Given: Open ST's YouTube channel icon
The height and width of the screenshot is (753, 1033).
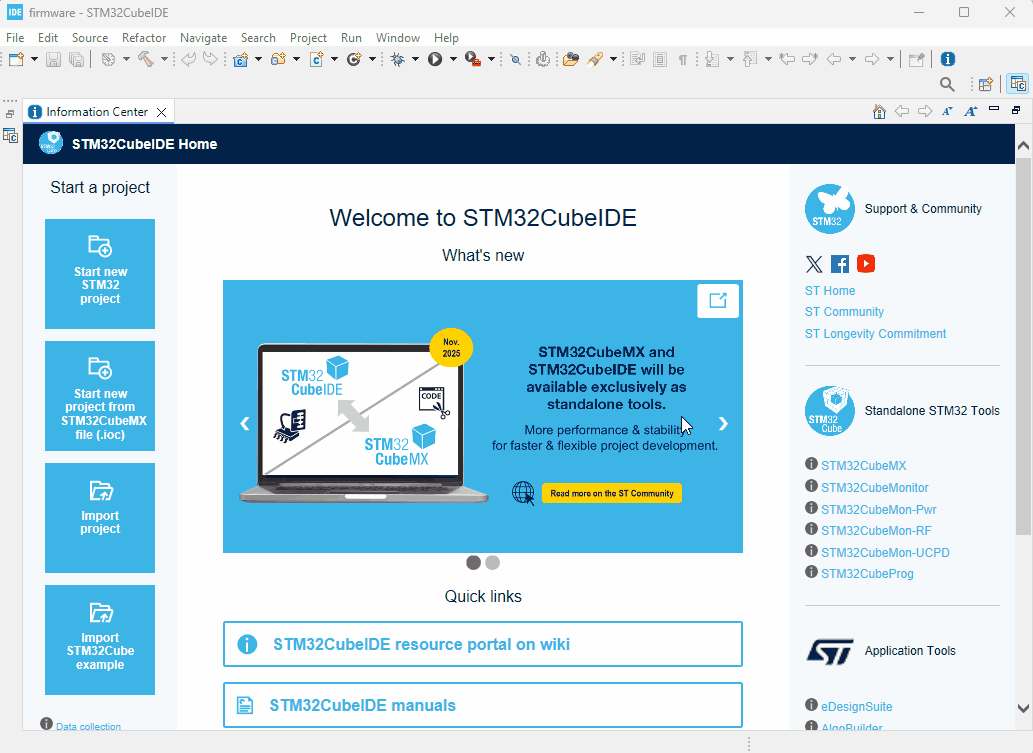Looking at the screenshot, I should pyautogui.click(x=865, y=263).
